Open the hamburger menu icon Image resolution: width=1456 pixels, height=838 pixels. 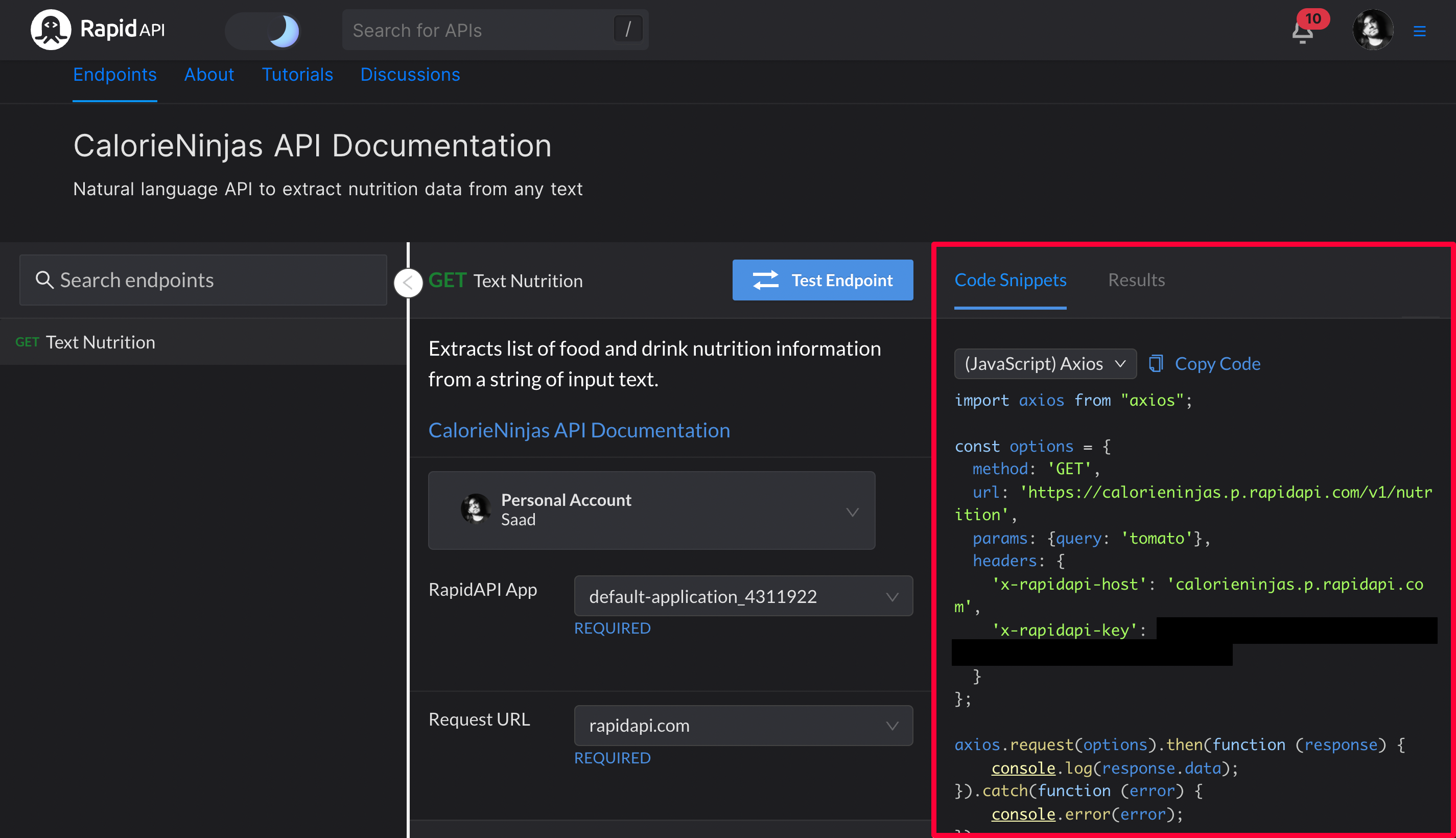1419,31
